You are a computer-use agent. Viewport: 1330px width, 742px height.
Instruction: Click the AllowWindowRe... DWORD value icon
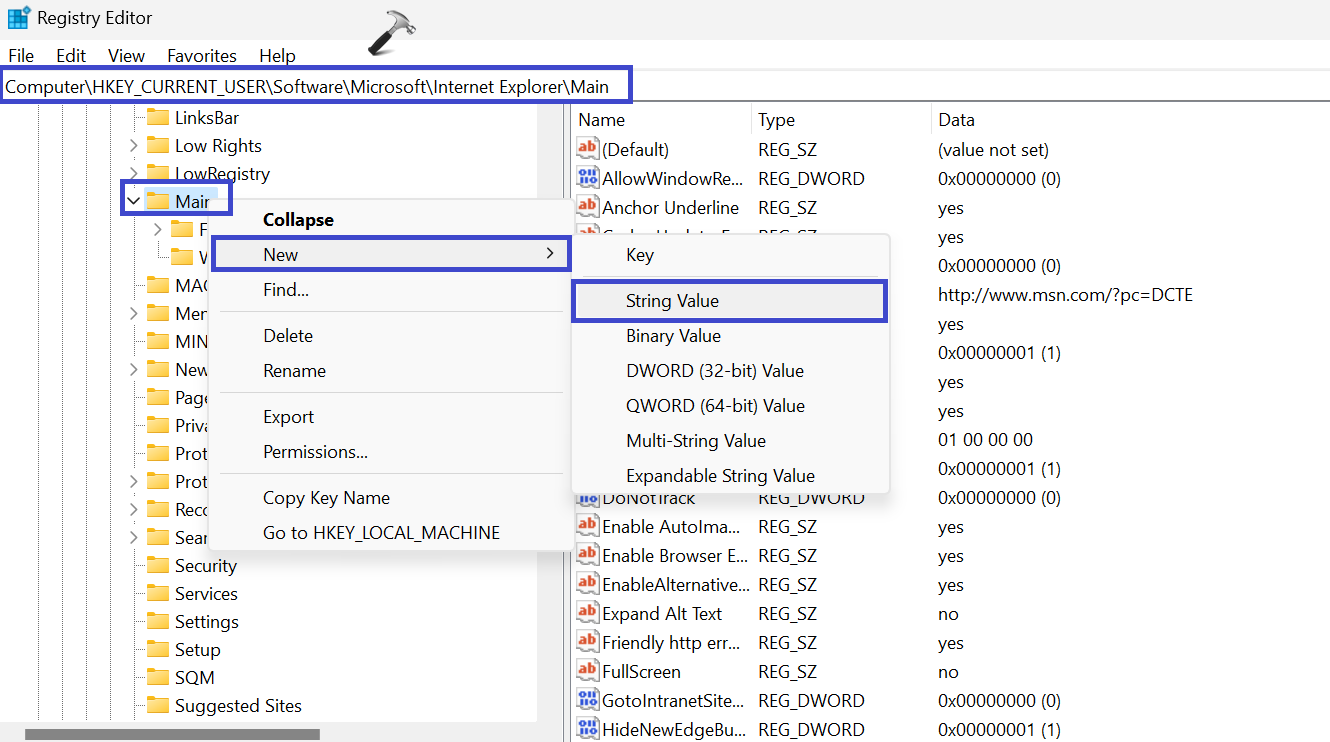[x=588, y=179]
